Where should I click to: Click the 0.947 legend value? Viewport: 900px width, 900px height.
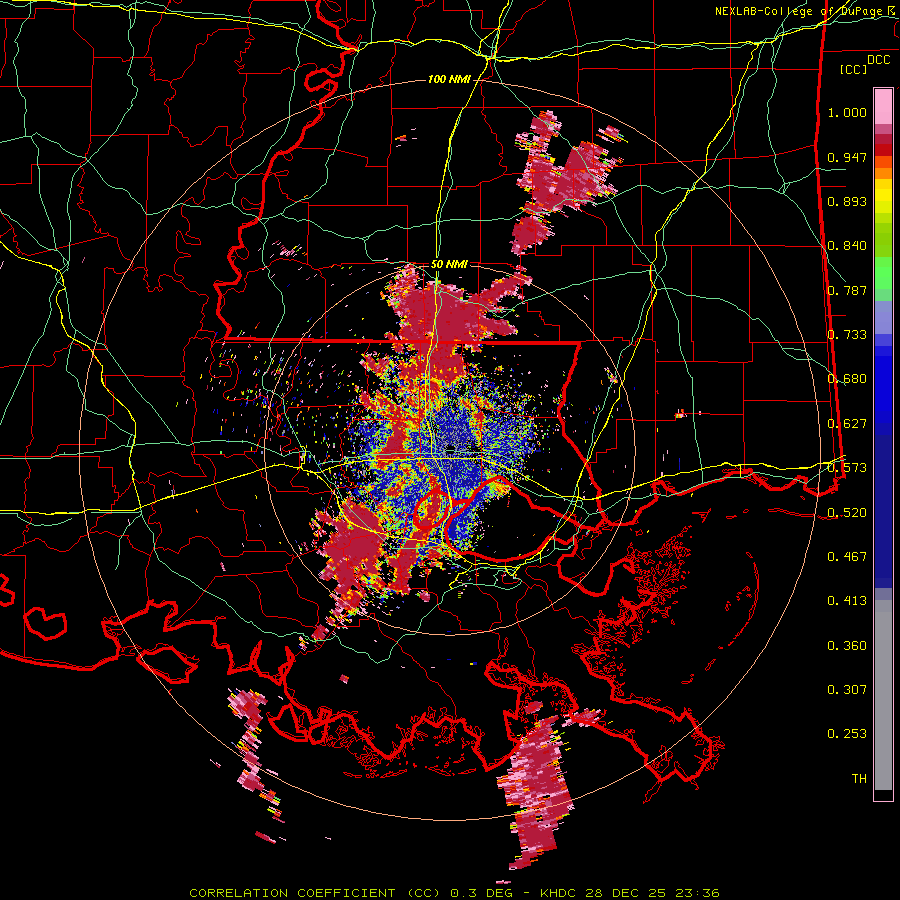[847, 157]
